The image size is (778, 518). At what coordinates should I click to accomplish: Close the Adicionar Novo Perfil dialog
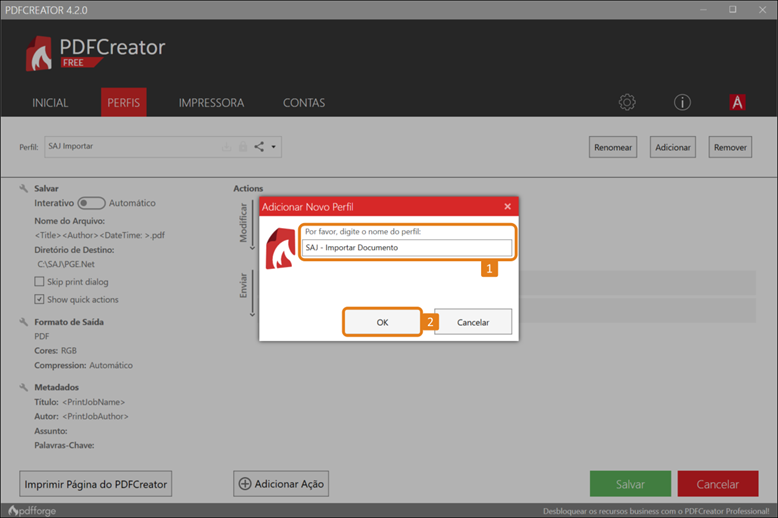coord(507,206)
